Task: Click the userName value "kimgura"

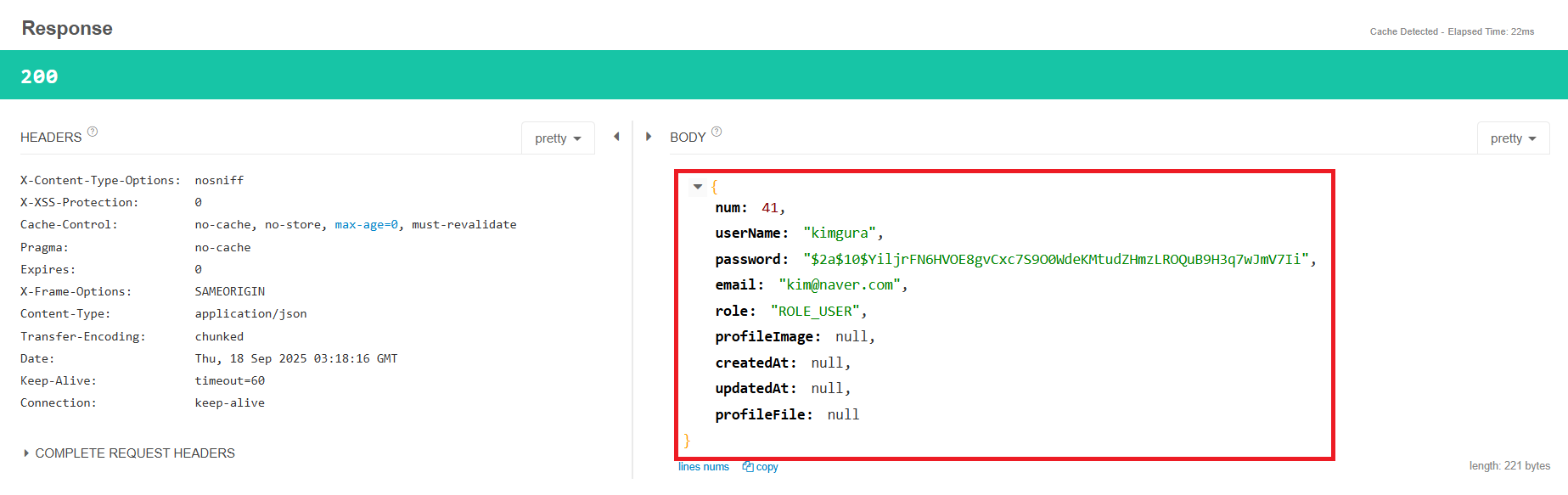Action: pyautogui.click(x=840, y=233)
